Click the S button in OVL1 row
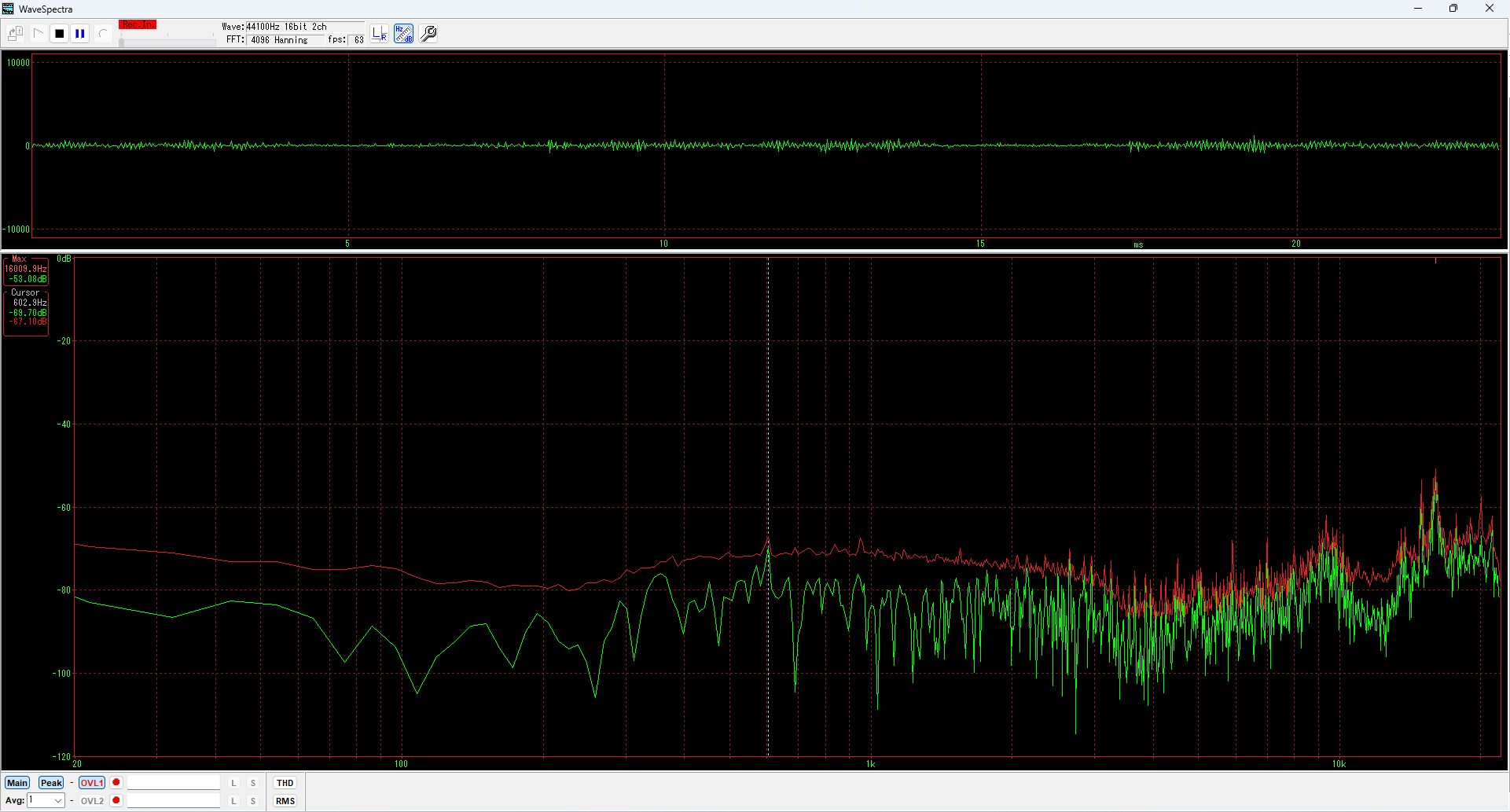Image resolution: width=1510 pixels, height=812 pixels. pyautogui.click(x=253, y=783)
